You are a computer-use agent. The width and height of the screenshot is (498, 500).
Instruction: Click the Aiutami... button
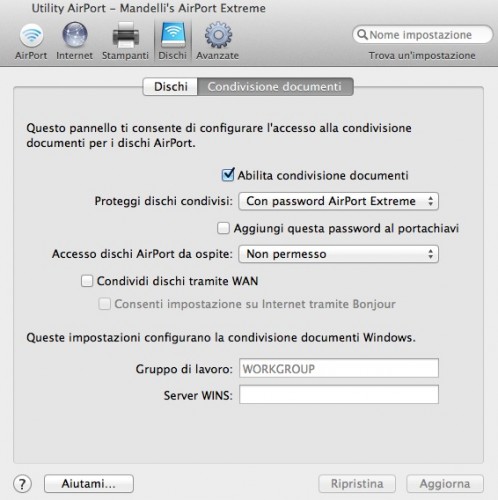[89, 484]
